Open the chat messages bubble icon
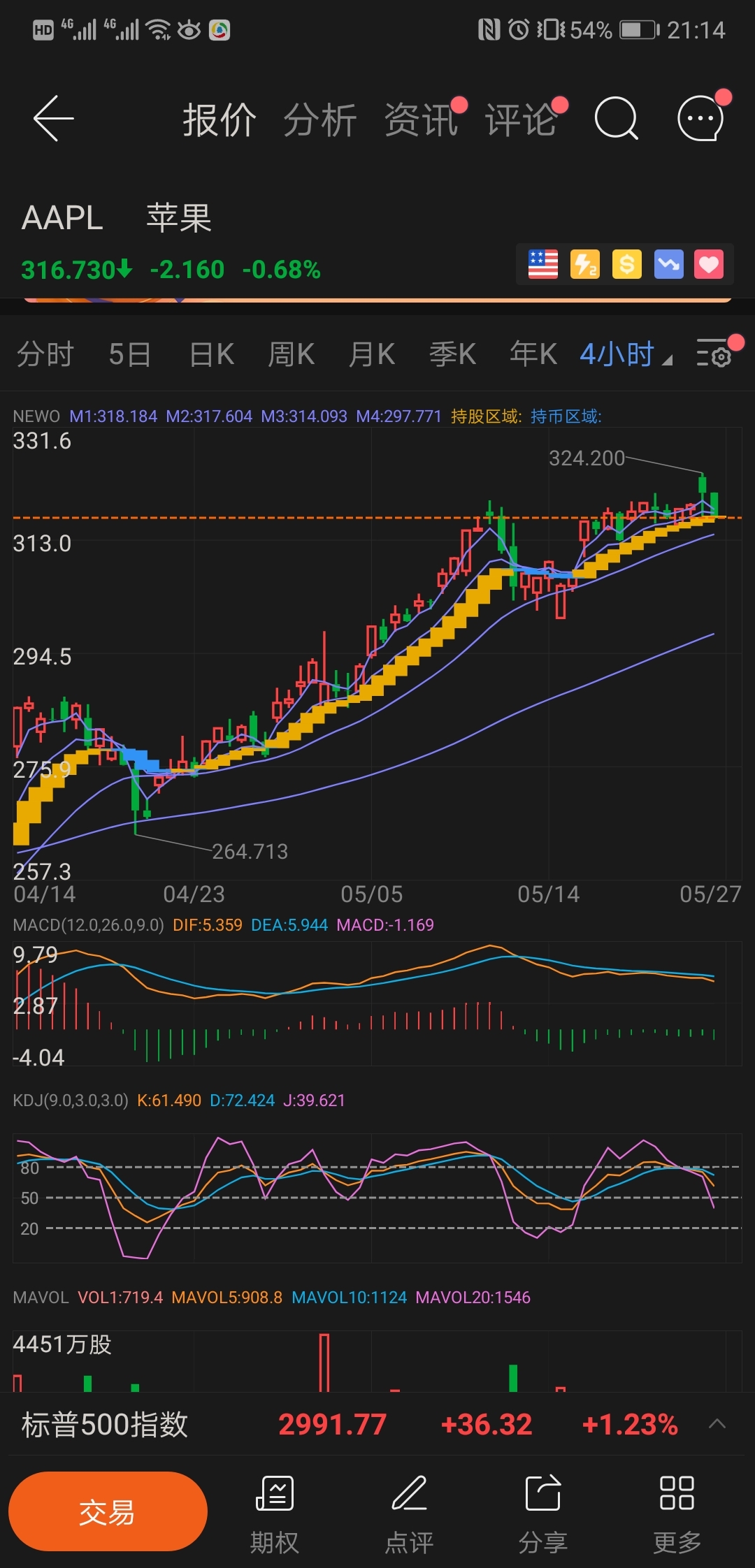 (x=701, y=119)
